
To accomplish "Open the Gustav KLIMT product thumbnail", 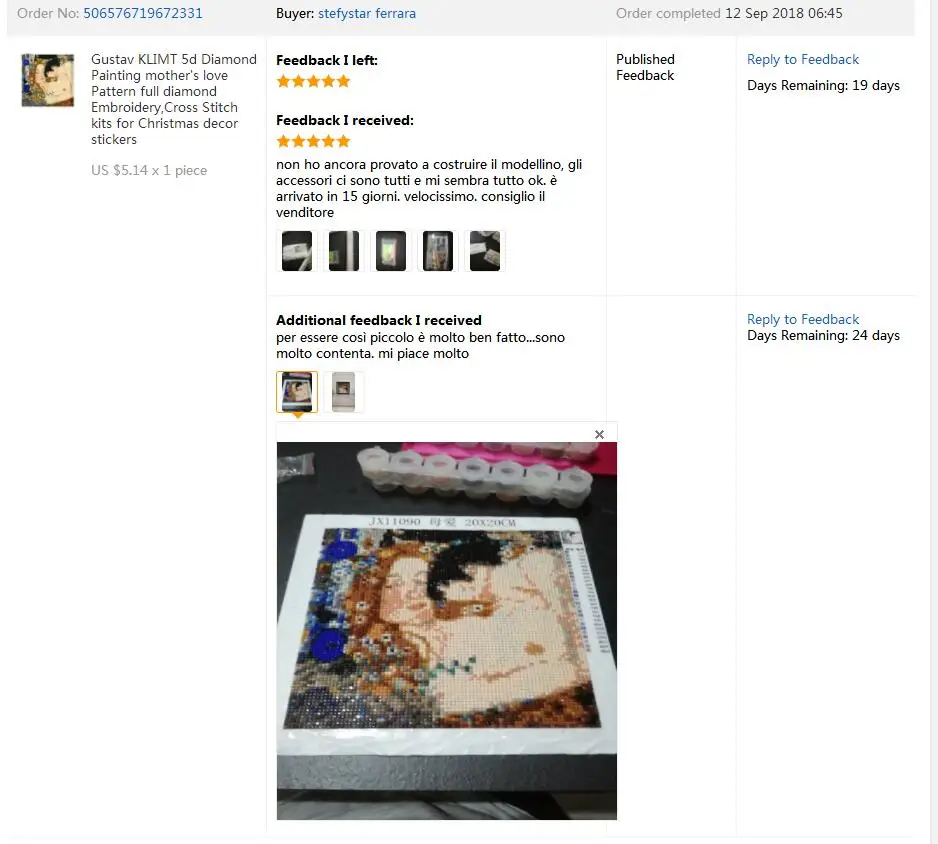I will tap(48, 80).
